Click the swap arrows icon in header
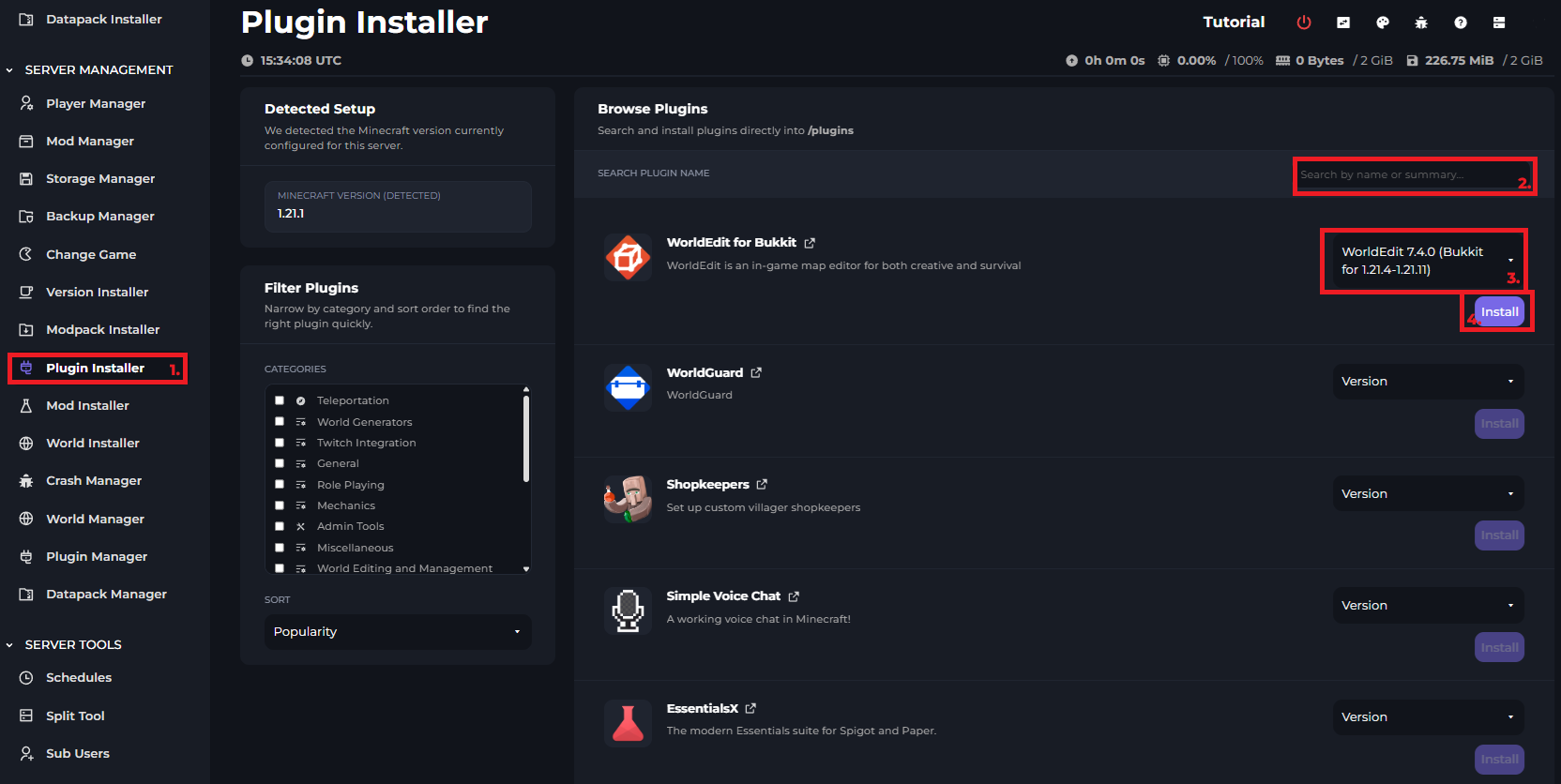This screenshot has width=1561, height=784. pos(1343,23)
